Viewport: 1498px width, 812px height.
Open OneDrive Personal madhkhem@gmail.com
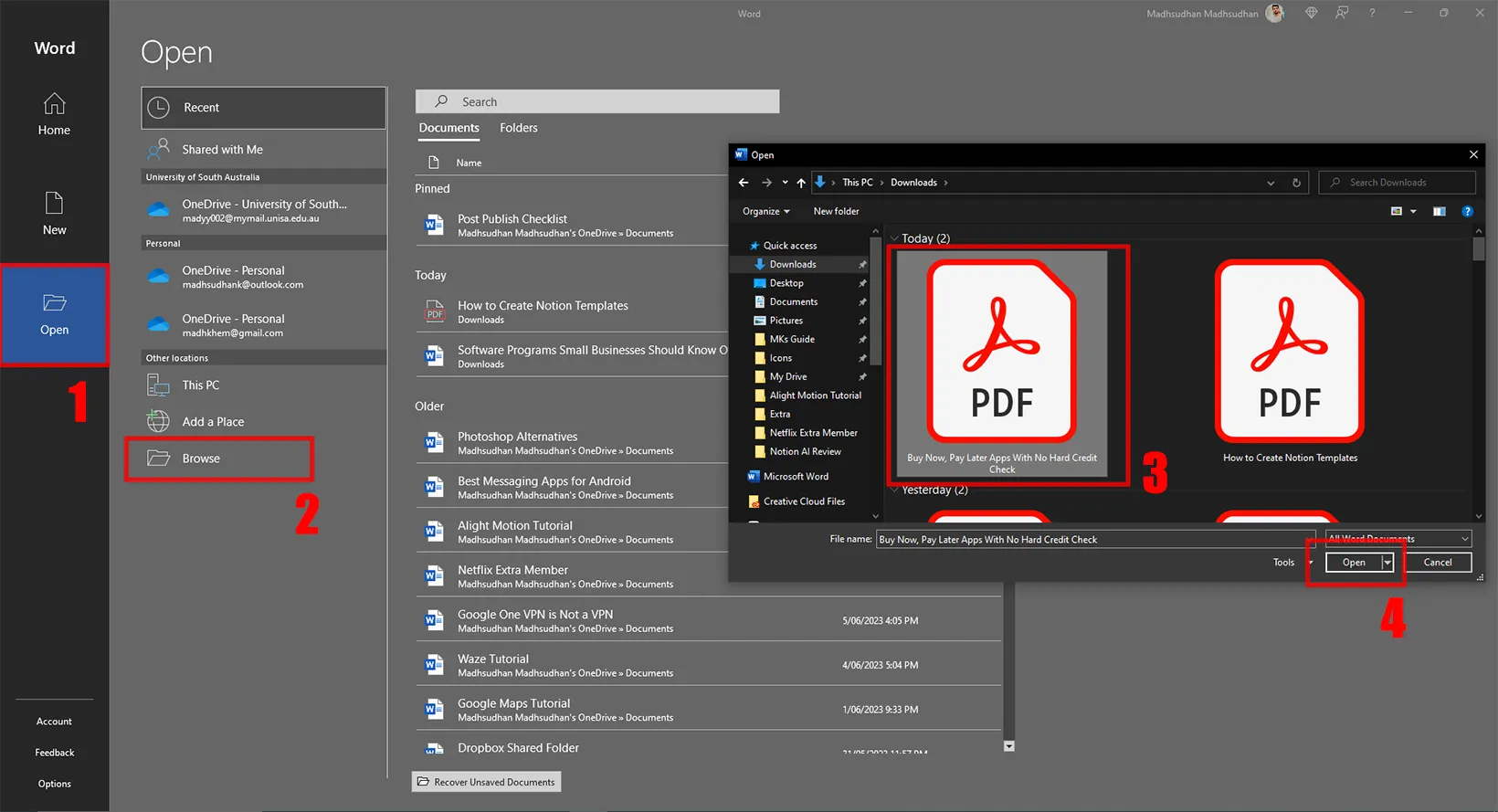click(x=264, y=325)
